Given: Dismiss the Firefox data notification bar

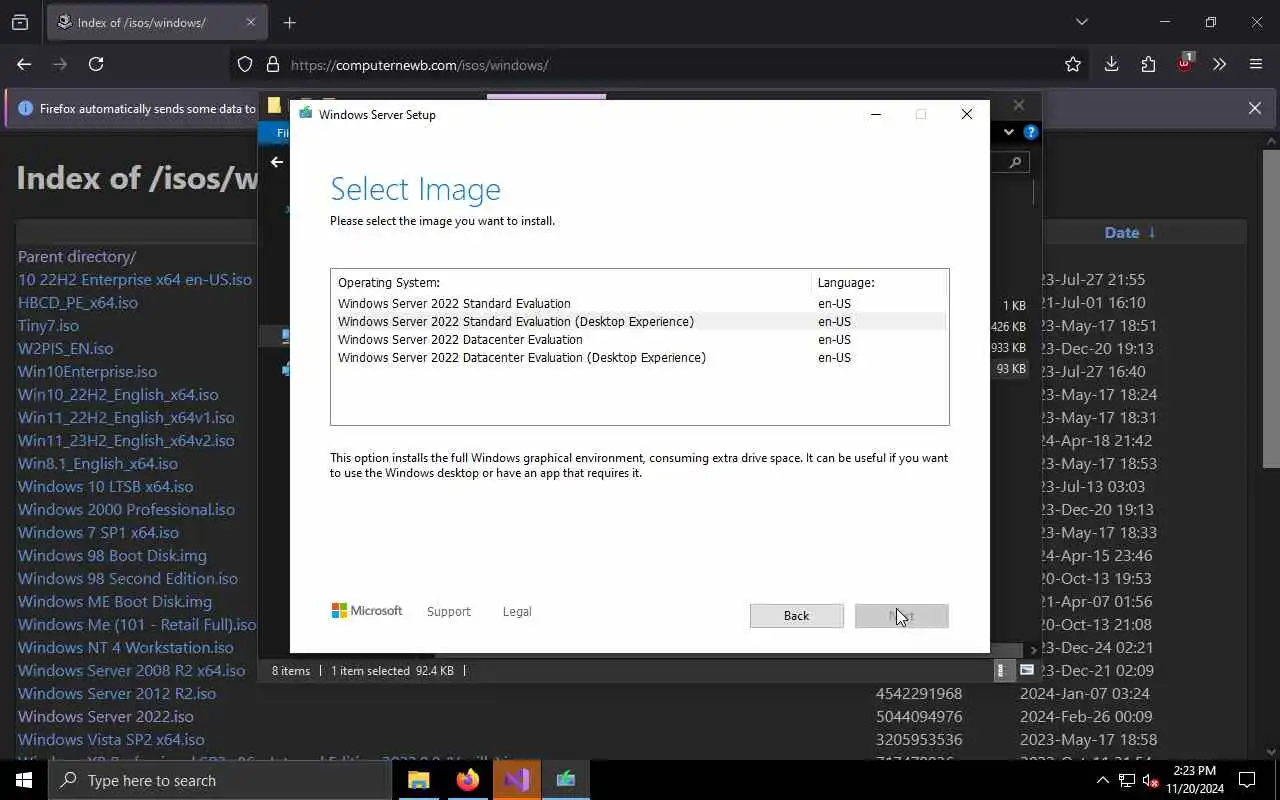Looking at the screenshot, I should click(x=1255, y=108).
